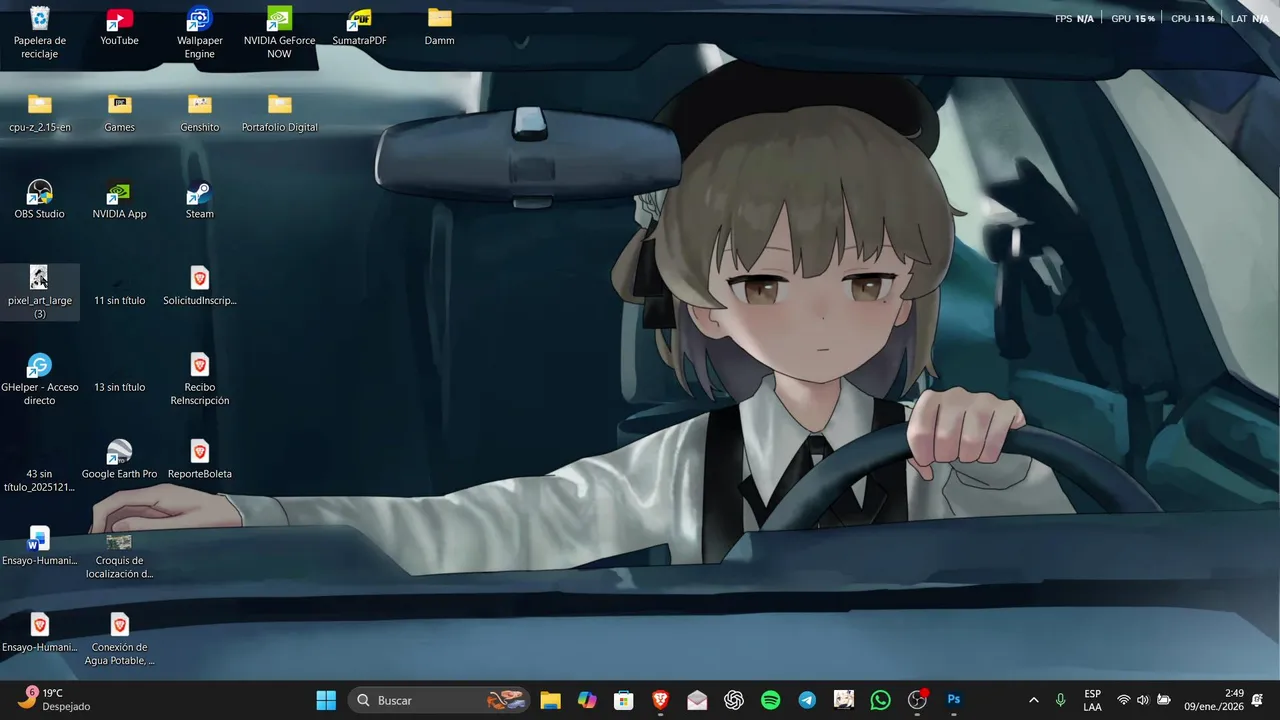
Task: Select the Ensayo-Humani... Brave PDF file
Action: (x=39, y=633)
